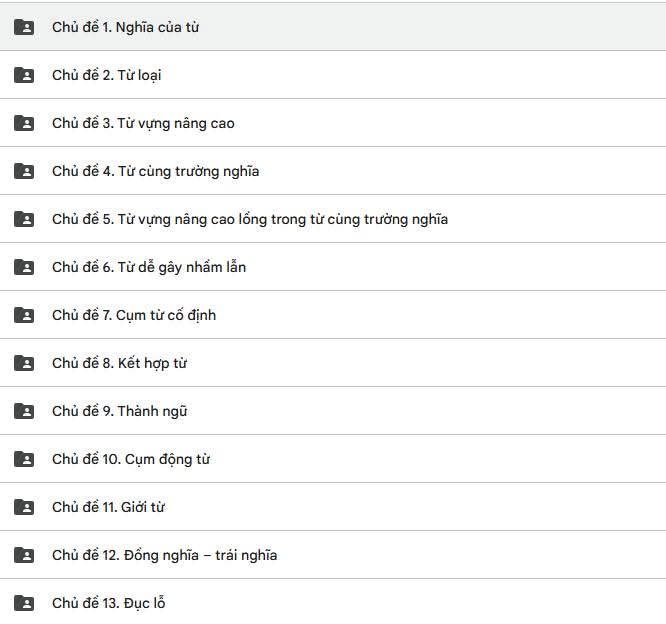
Task: Select Chủ đề 10. Cụm động từ
Action: [130, 459]
